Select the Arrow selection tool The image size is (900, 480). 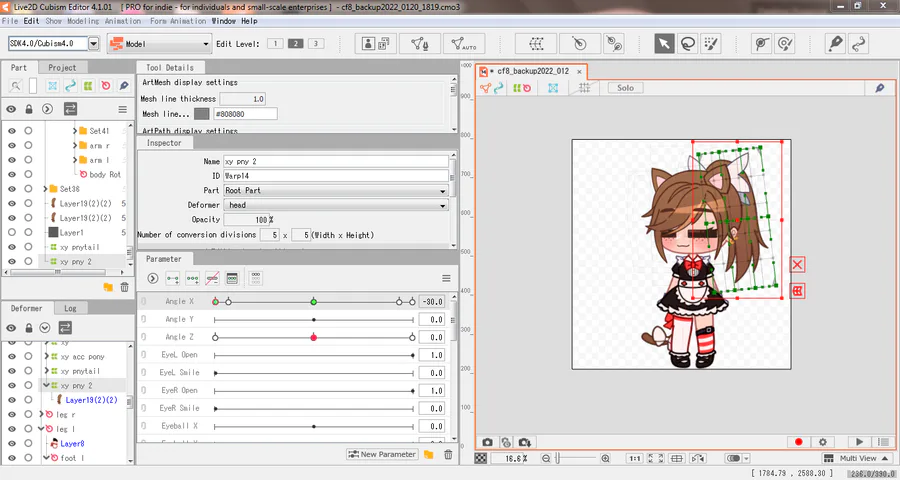(x=664, y=44)
